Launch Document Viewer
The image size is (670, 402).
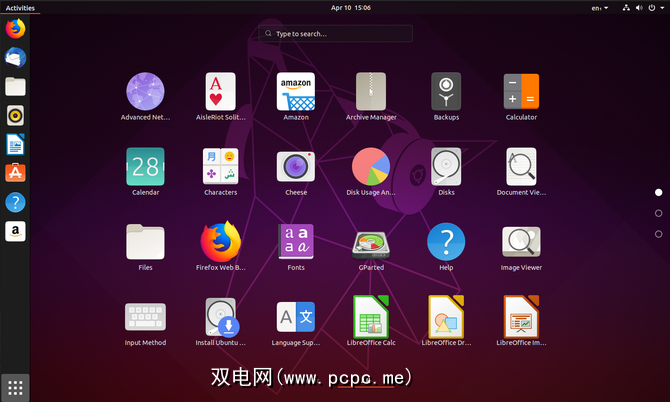(x=521, y=167)
